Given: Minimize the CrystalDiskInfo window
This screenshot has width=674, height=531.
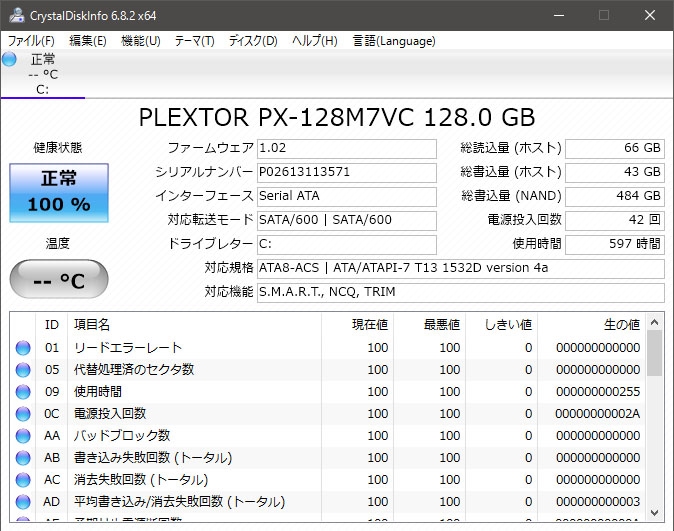Looking at the screenshot, I should pos(559,15).
